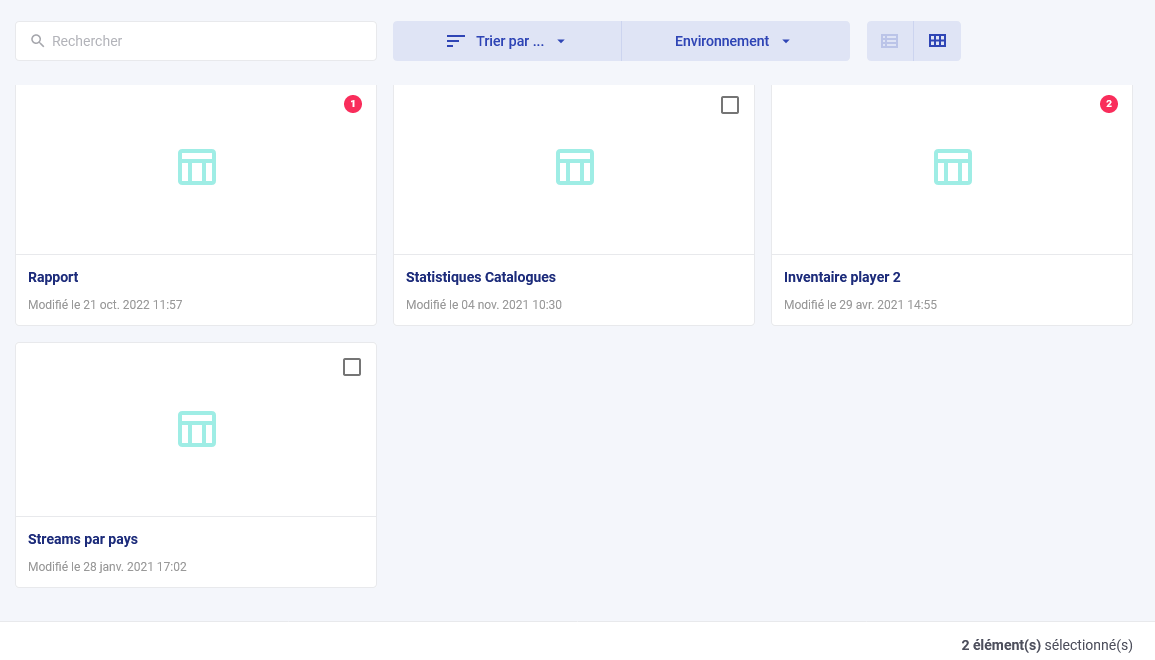The width and height of the screenshot is (1155, 660).
Task: Select the list view icon
Action: pos(890,41)
